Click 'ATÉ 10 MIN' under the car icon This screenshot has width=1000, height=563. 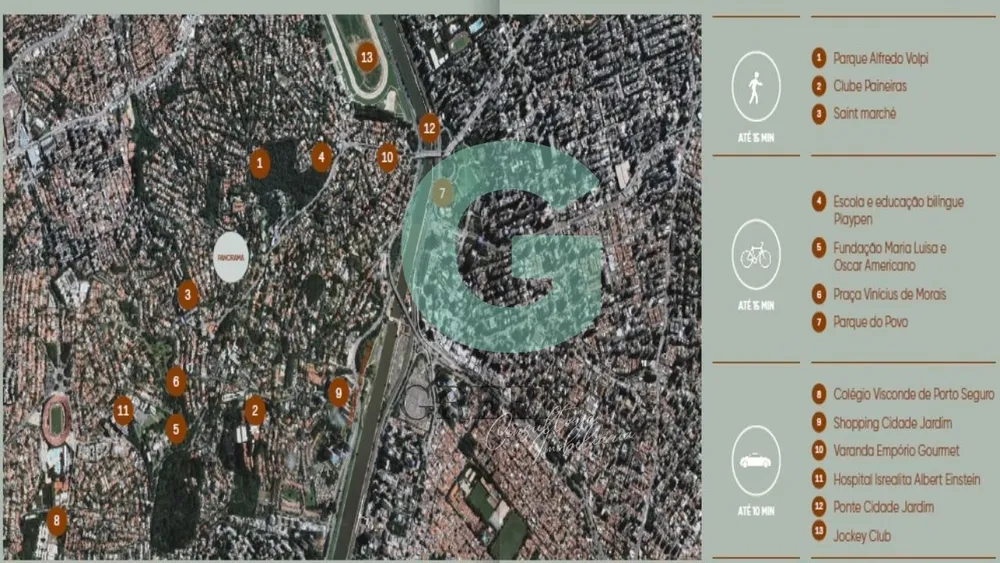[x=756, y=511]
